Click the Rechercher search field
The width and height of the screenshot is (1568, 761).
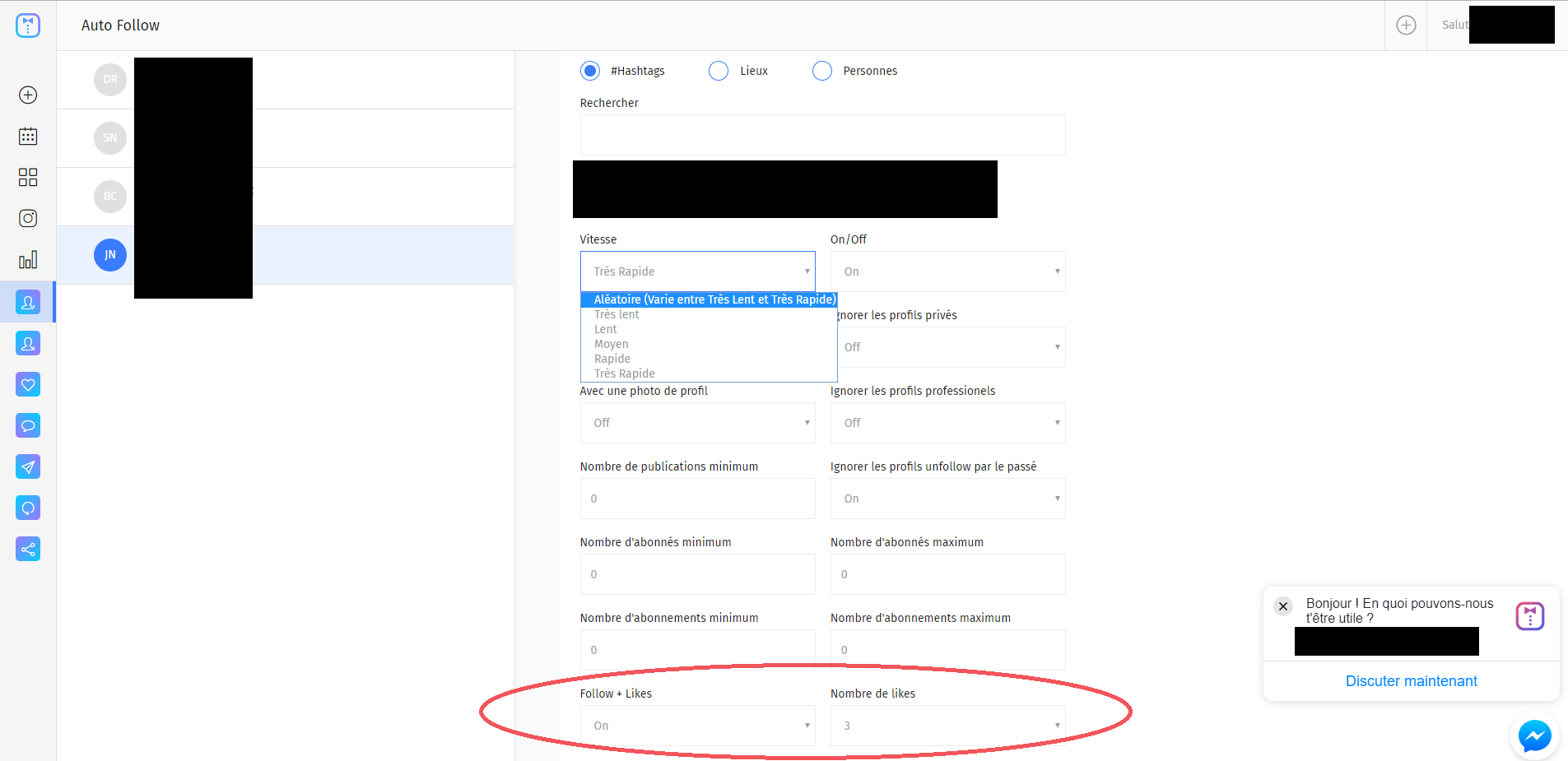pos(822,135)
